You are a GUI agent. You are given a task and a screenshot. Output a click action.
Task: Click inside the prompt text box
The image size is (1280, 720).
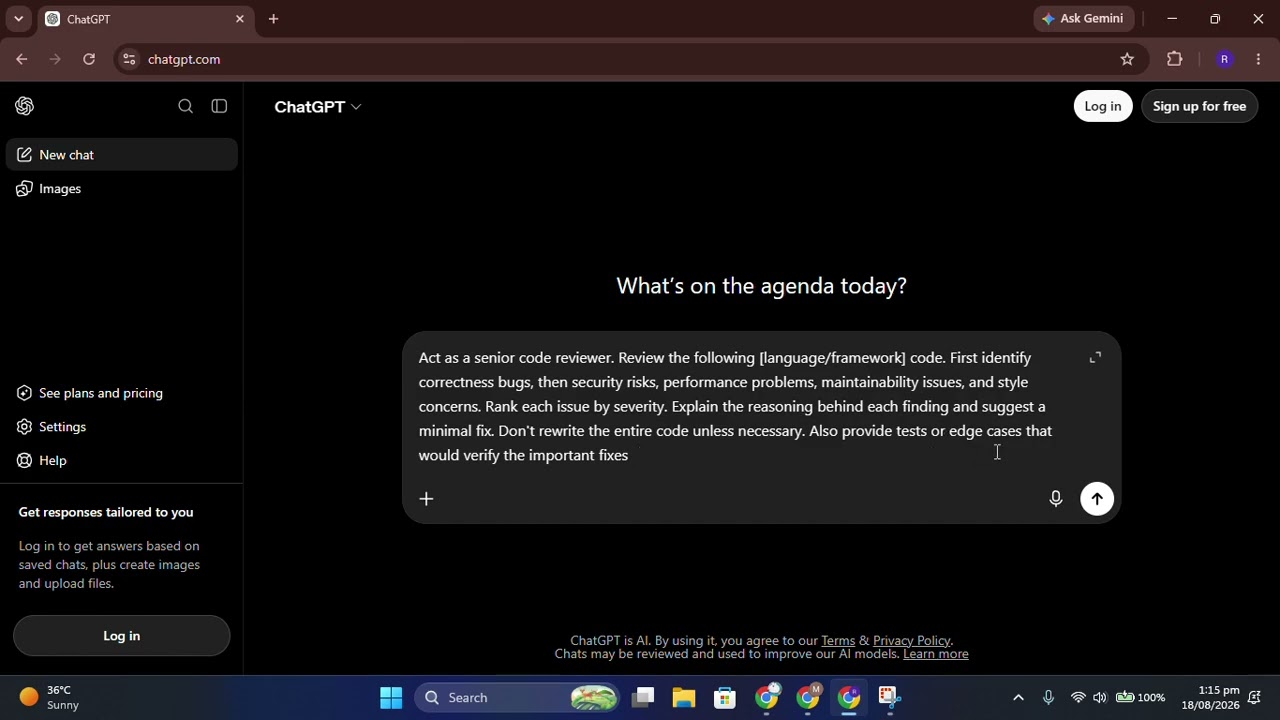tap(735, 406)
